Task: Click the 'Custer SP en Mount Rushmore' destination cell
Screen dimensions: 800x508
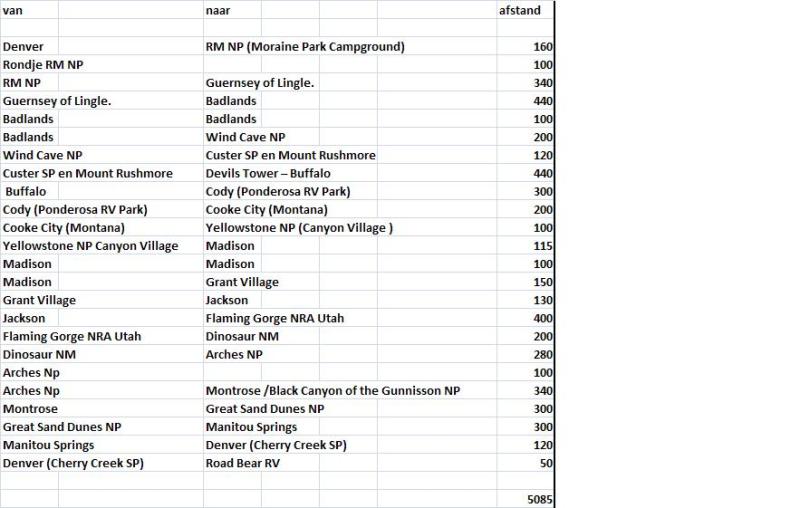Action: (290, 155)
